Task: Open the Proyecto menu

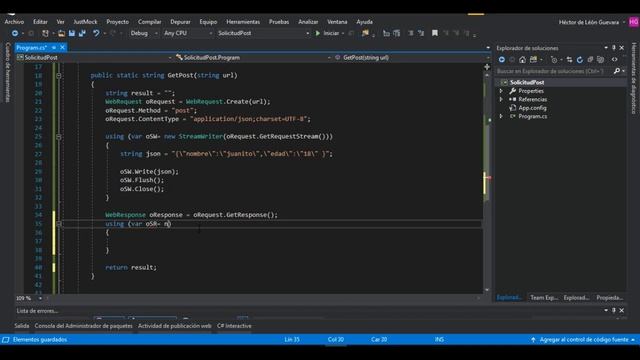Action: click(118, 22)
